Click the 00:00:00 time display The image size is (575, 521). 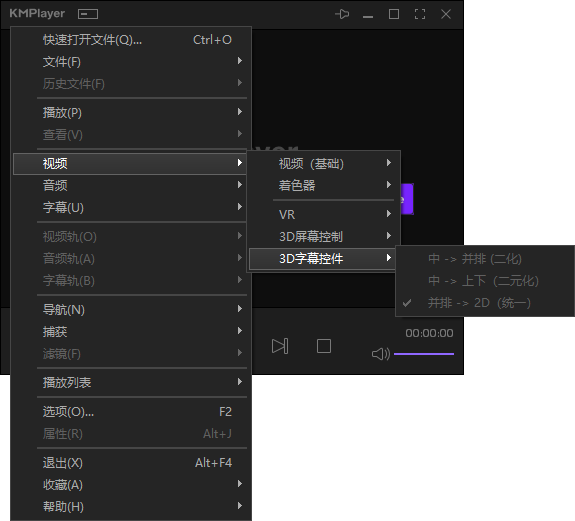pyautogui.click(x=429, y=333)
